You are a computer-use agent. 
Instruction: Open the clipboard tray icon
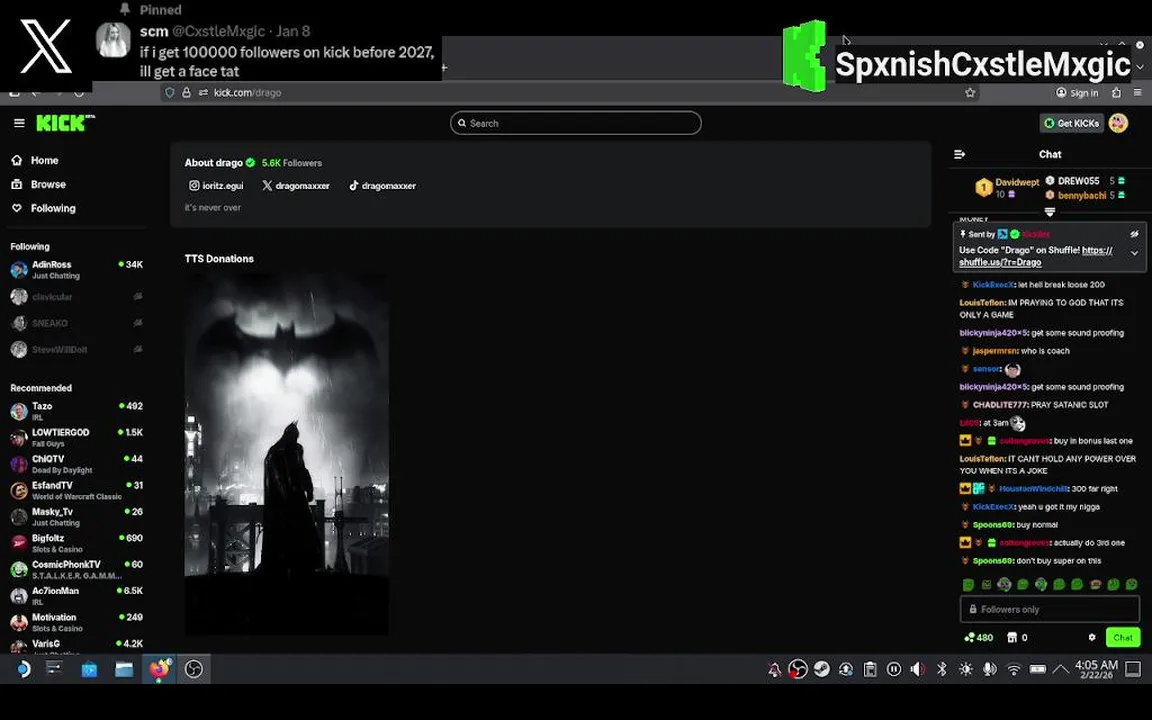click(x=870, y=669)
